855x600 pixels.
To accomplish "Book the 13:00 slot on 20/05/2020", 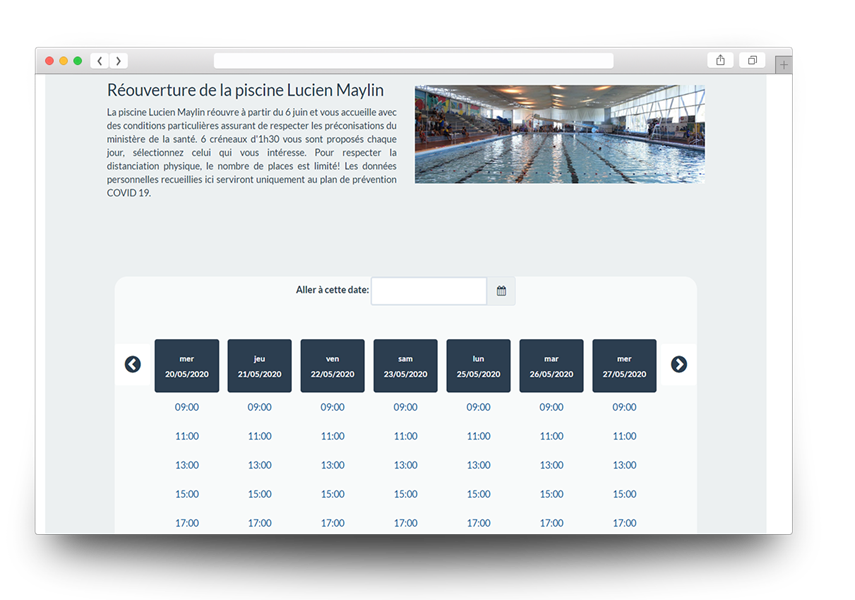I will tap(186, 465).
